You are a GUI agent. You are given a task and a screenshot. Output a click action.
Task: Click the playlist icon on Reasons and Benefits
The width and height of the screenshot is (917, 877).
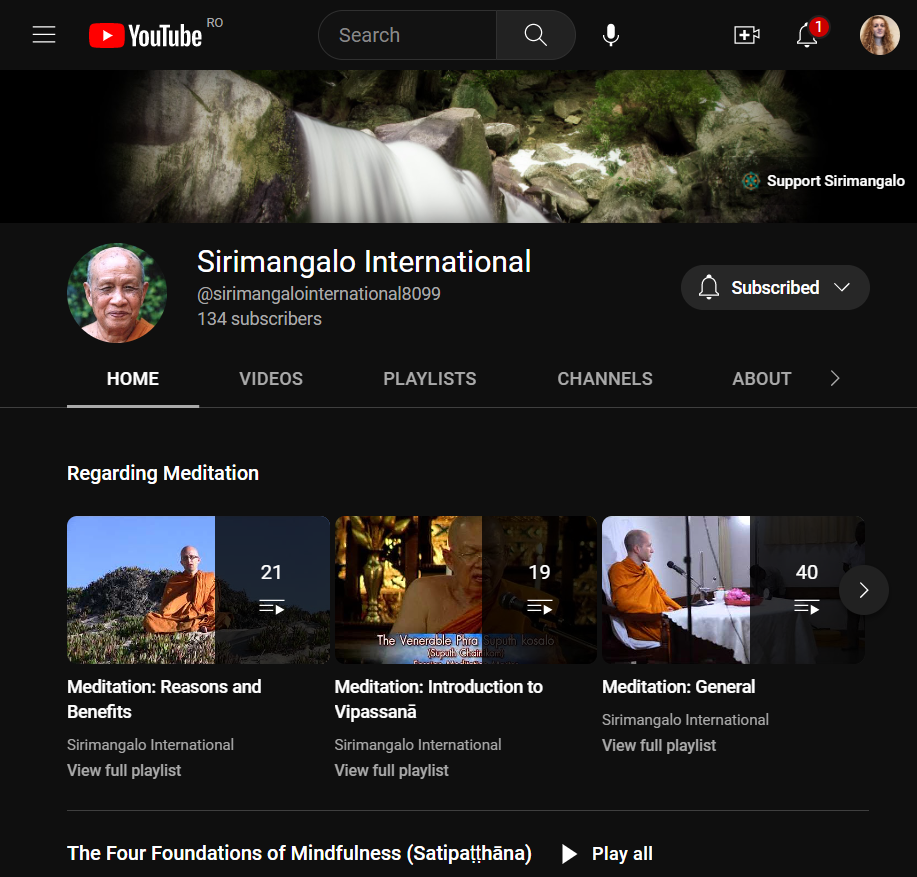tap(271, 607)
